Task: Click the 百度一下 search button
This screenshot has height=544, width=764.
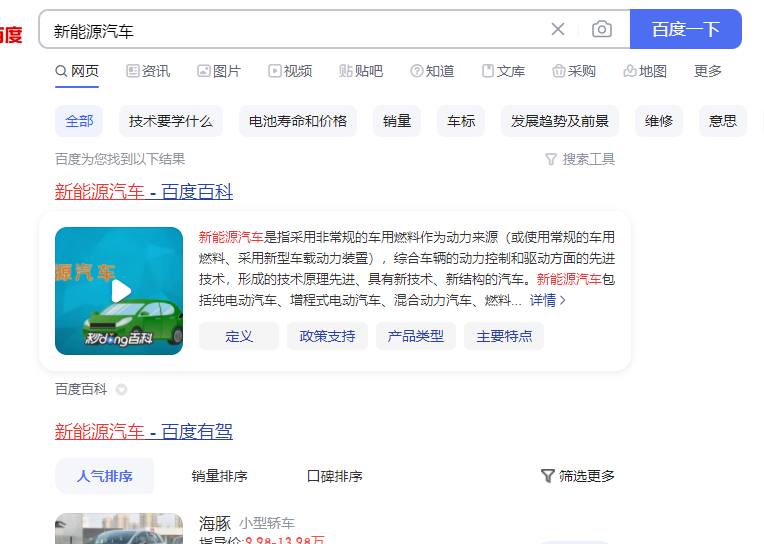Action: coord(686,29)
